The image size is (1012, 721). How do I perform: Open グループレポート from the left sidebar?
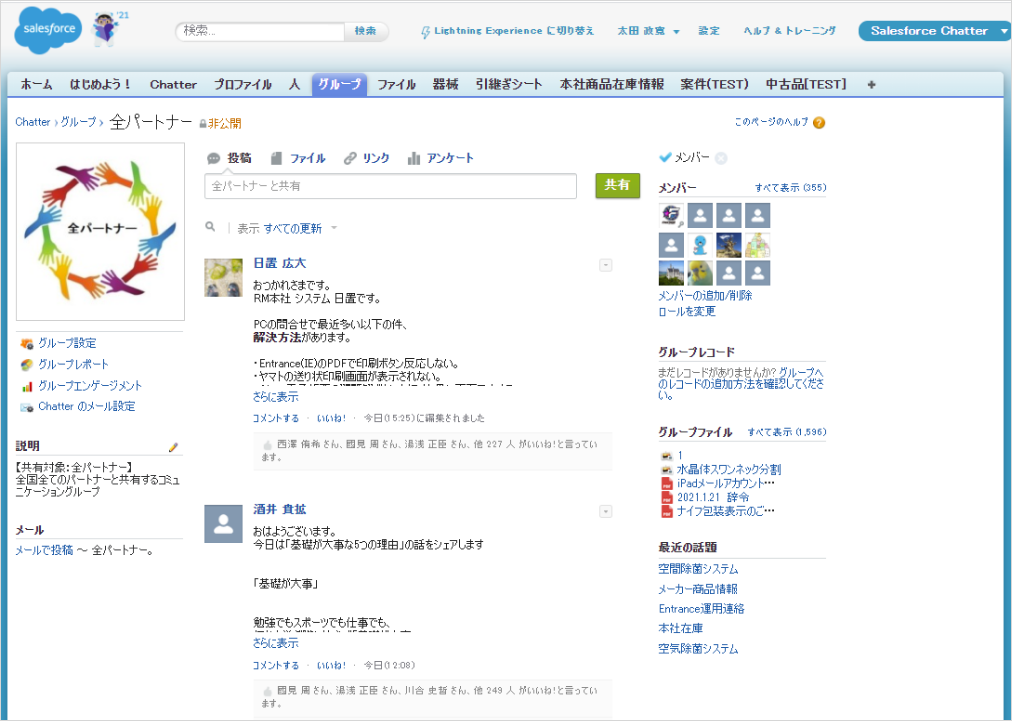[73, 364]
